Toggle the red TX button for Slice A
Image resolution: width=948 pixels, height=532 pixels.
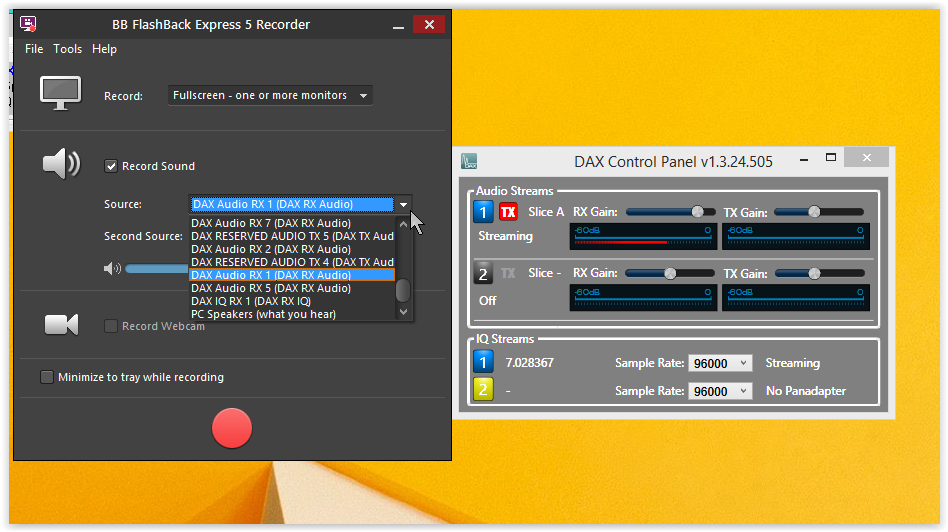coord(508,212)
